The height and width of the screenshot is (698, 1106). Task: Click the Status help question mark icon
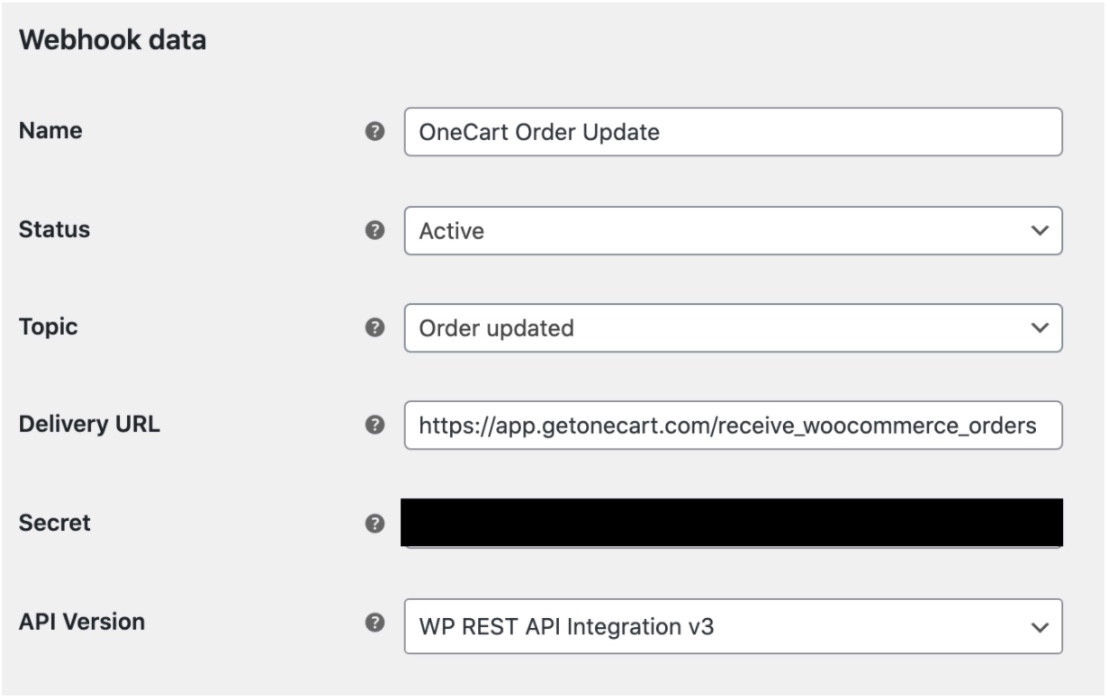(372, 230)
